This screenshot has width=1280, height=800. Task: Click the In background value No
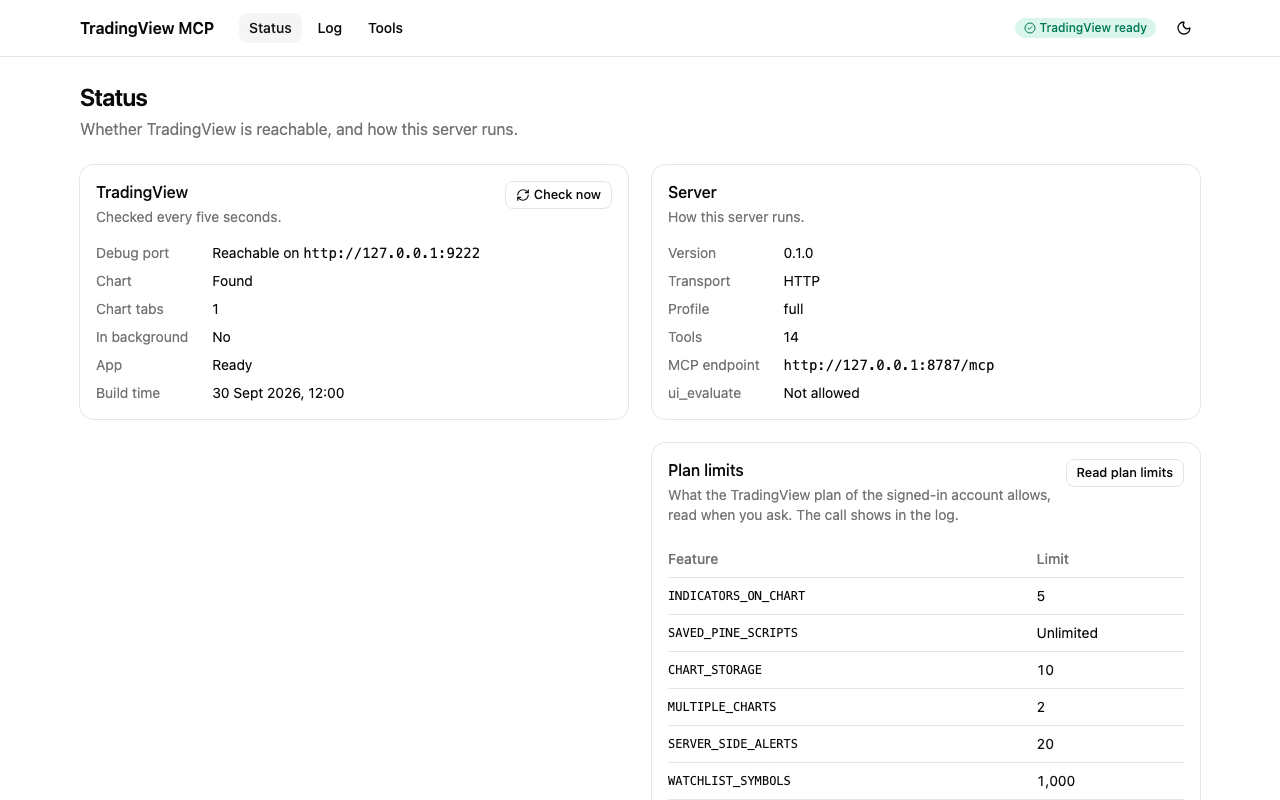click(221, 337)
